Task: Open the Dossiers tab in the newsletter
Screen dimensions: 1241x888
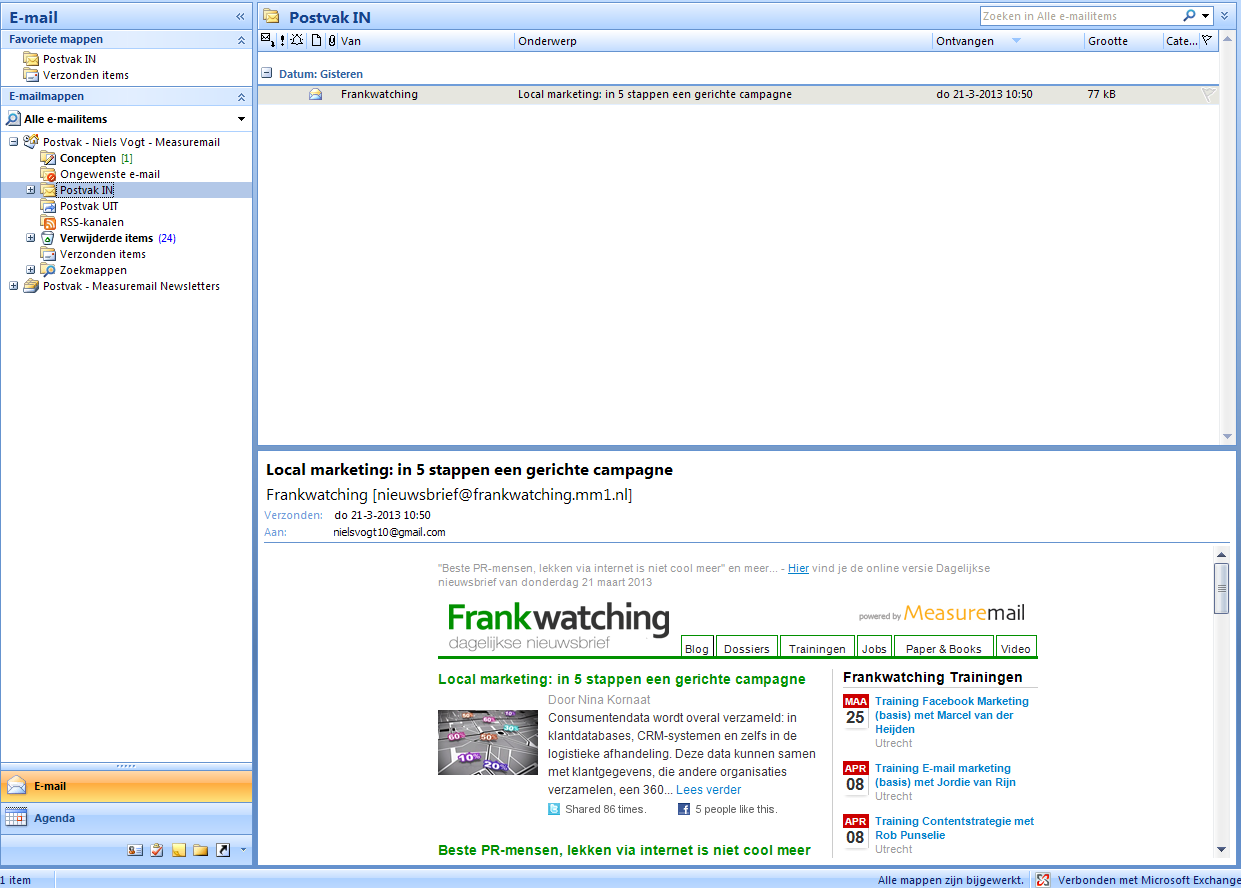Action: (x=747, y=648)
